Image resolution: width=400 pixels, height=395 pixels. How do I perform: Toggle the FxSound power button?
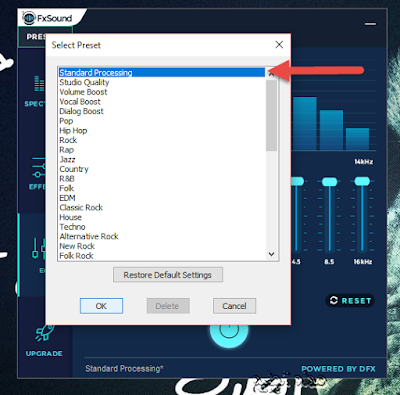point(229,329)
